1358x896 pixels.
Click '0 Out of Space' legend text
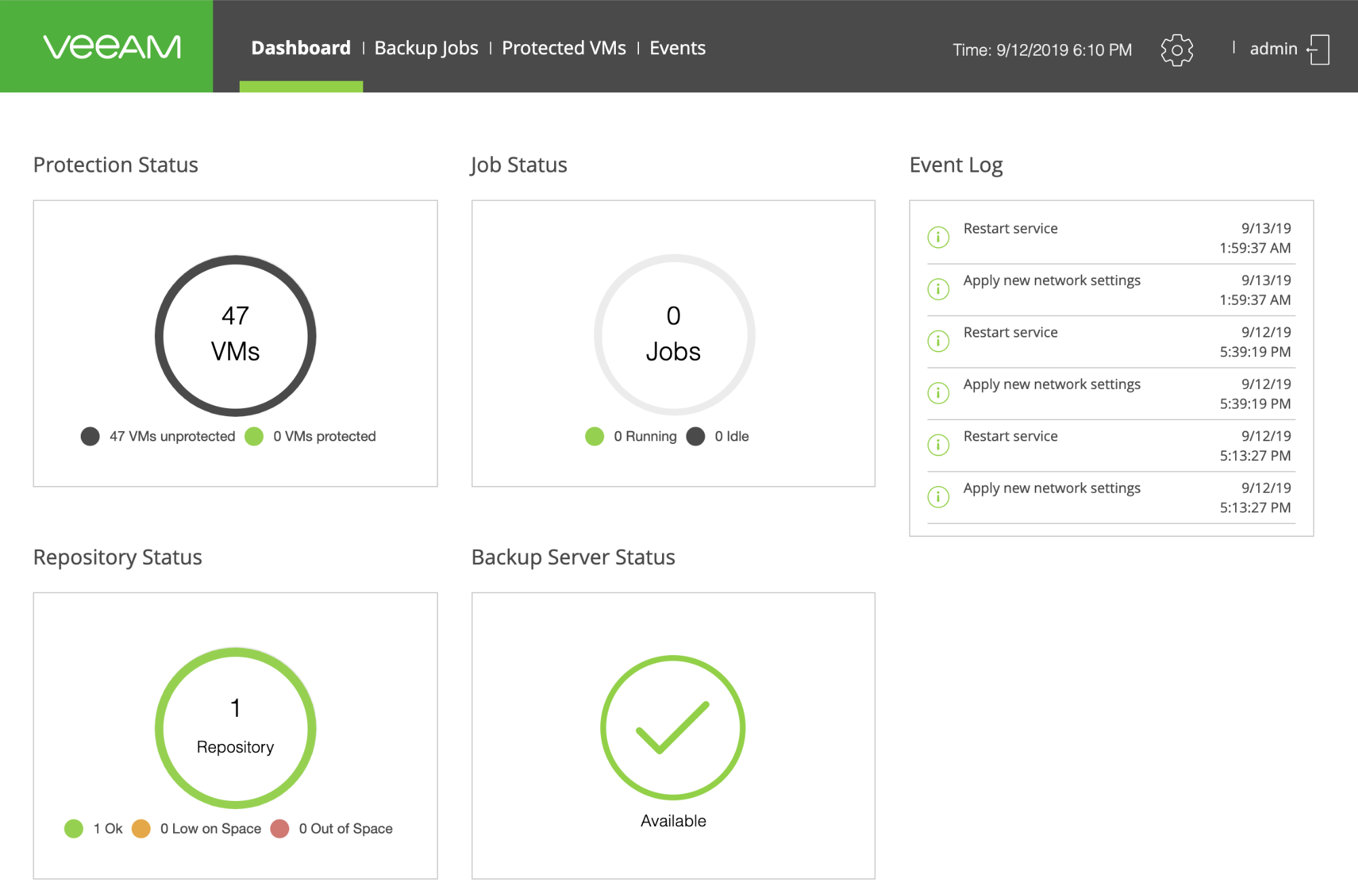346,828
